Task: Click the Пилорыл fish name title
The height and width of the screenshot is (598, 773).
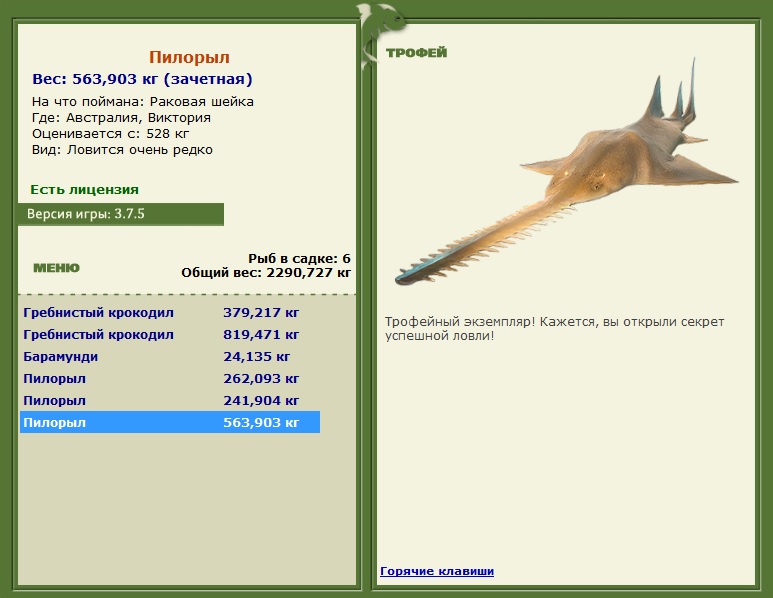Action: 189,57
